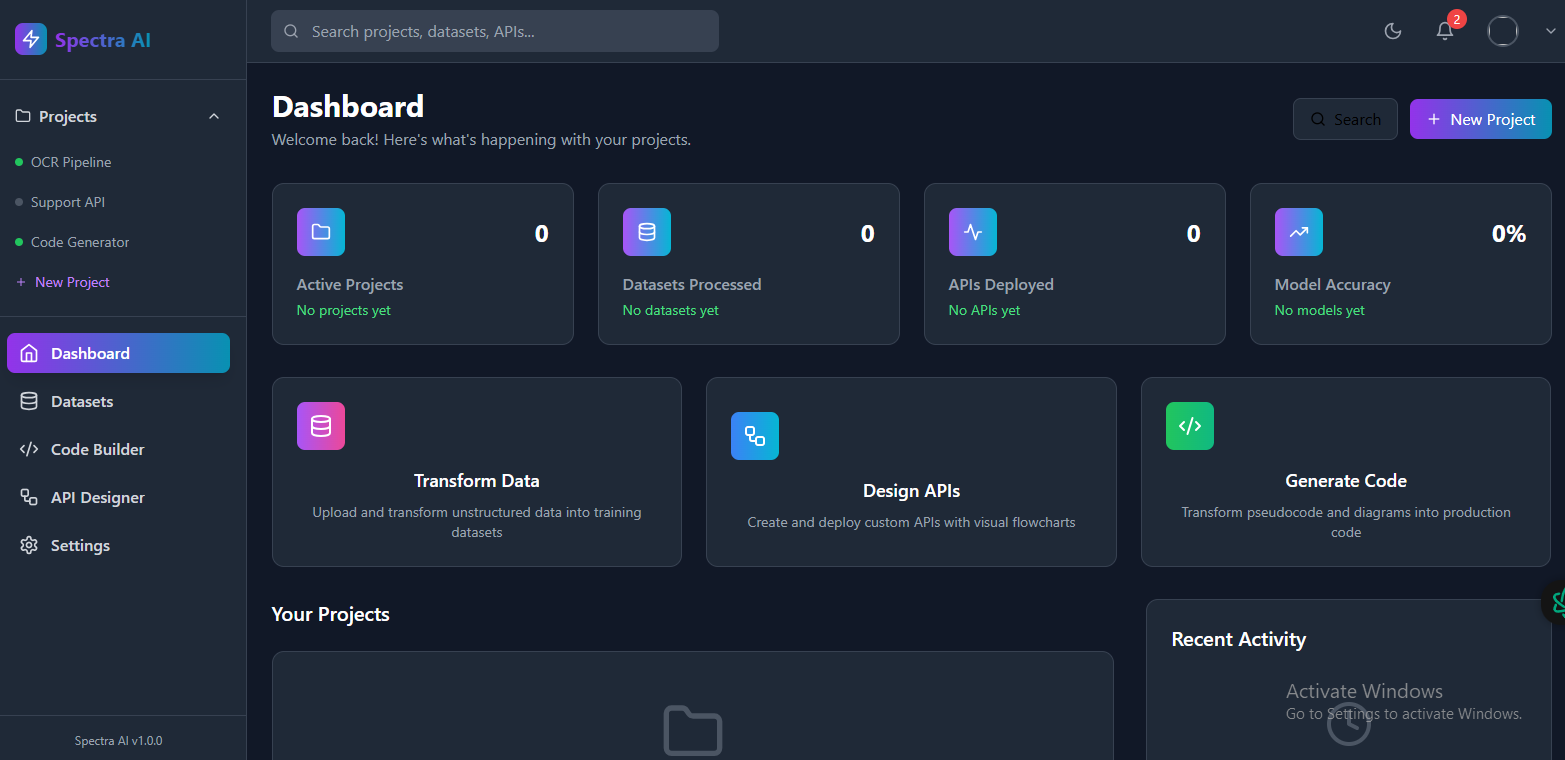Click the 'No datasets yet' text

coord(671,310)
